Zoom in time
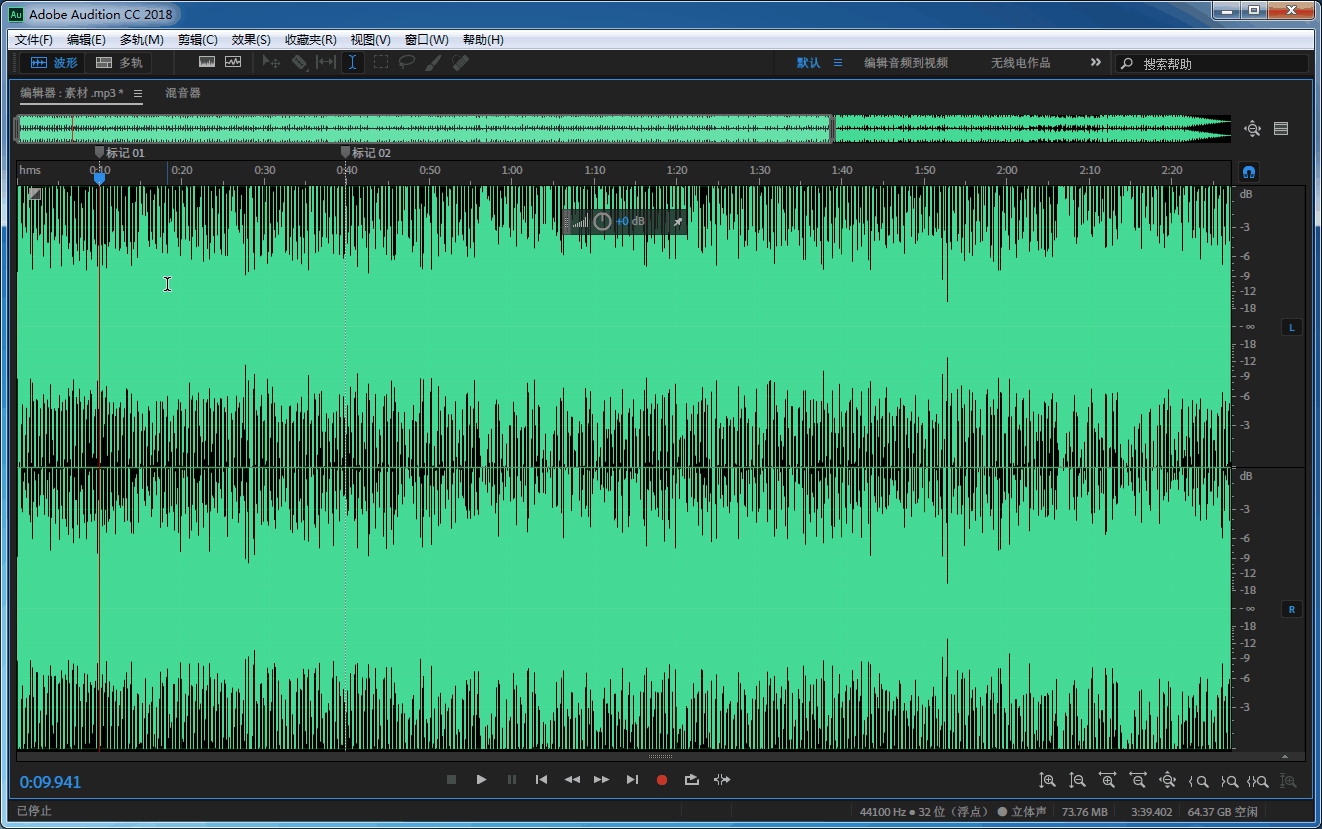The image size is (1322, 829). tap(1107, 781)
